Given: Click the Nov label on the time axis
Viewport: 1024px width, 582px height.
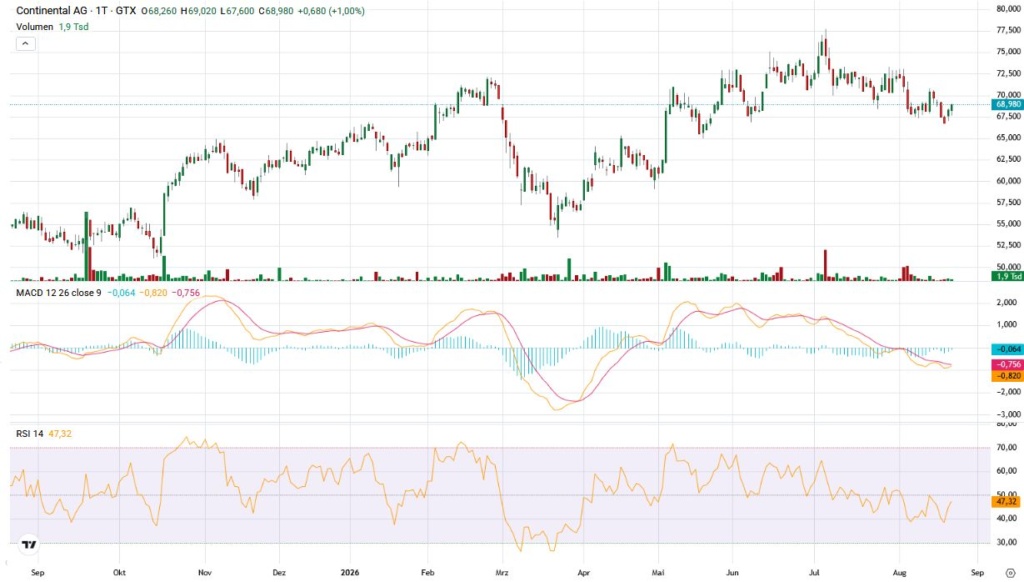Looking at the screenshot, I should 205,572.
